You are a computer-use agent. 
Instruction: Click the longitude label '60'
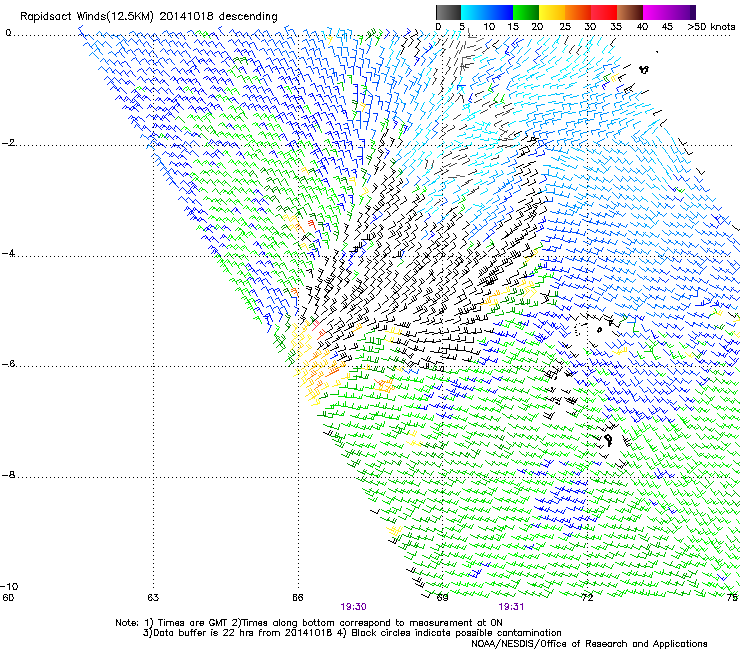8,597
